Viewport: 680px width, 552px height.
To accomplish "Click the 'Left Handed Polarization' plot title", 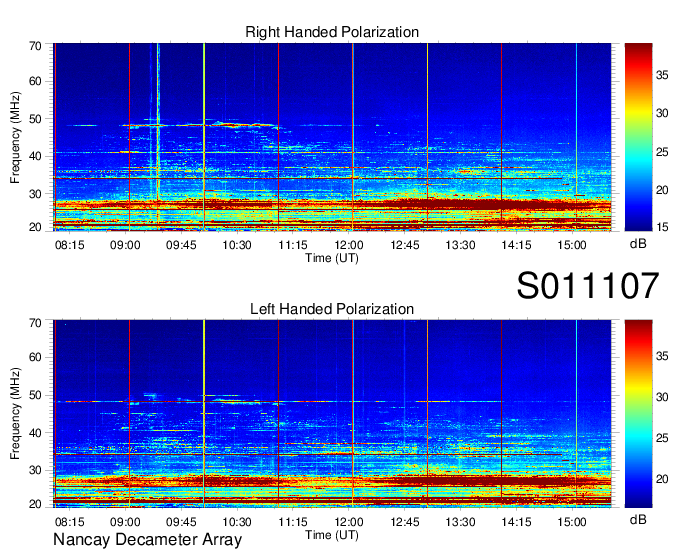I will pos(332,309).
